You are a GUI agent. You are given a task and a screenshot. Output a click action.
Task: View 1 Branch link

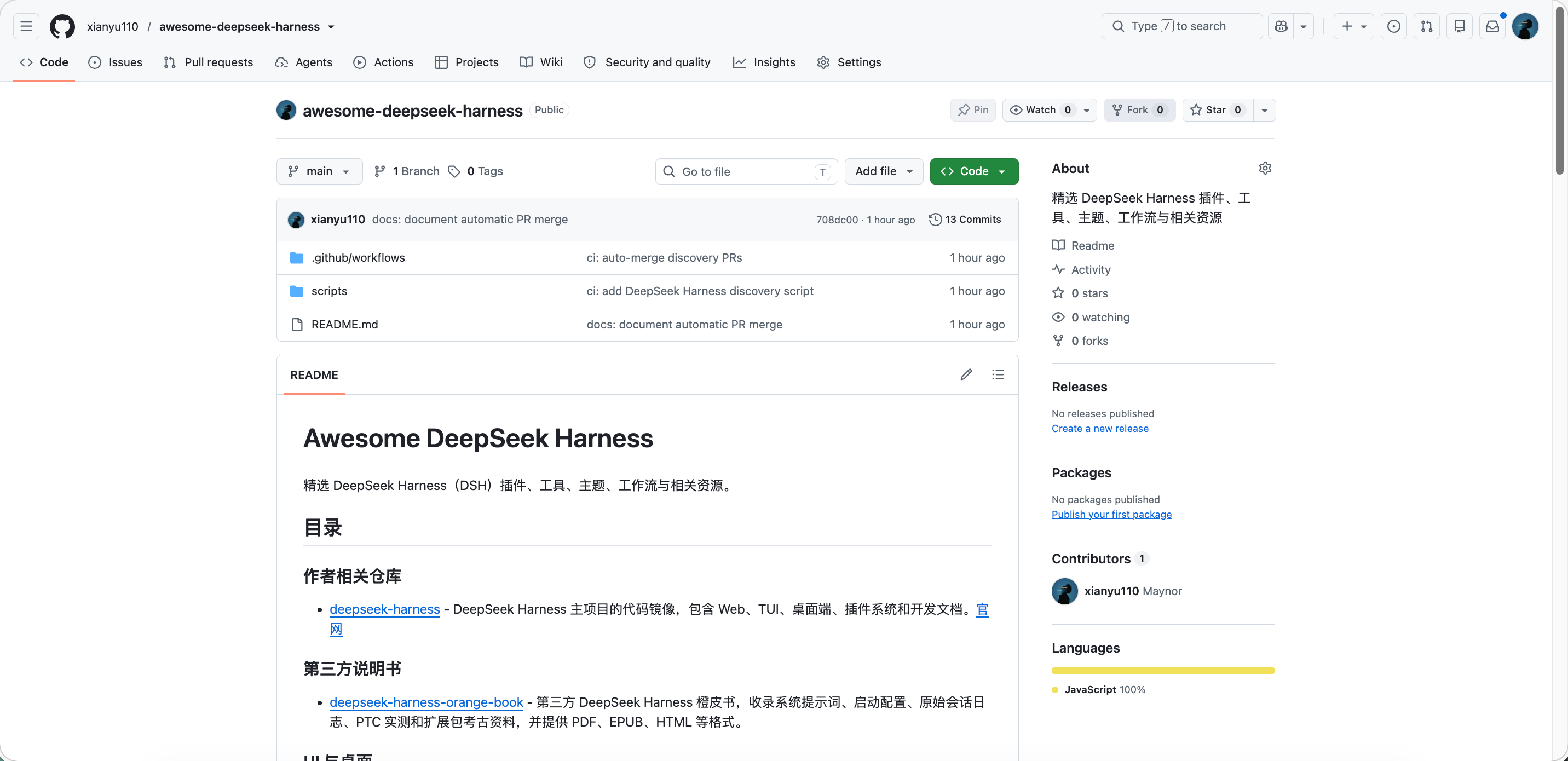click(407, 172)
